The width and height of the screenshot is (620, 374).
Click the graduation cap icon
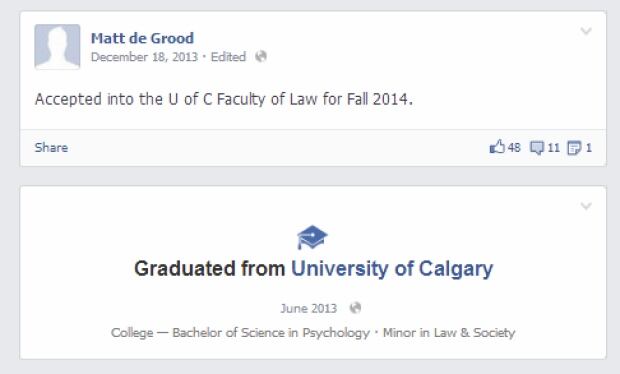312,237
